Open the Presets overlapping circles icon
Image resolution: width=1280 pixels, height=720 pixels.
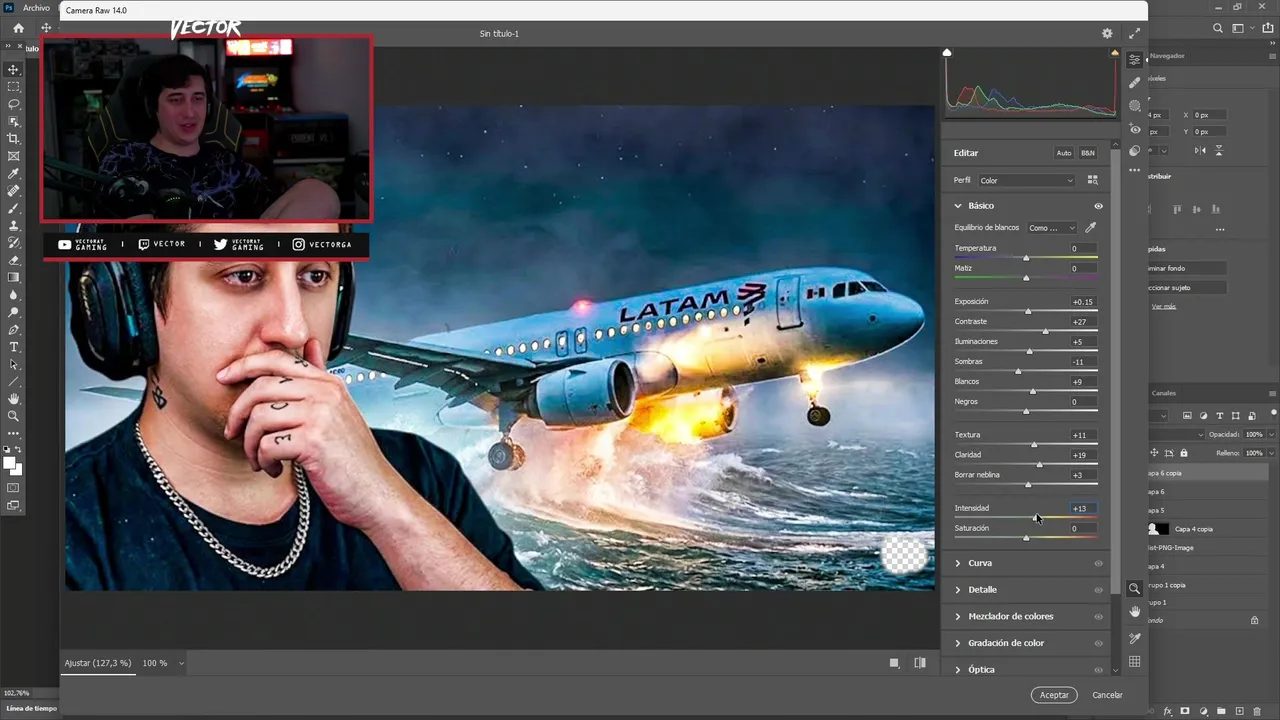point(1135,151)
